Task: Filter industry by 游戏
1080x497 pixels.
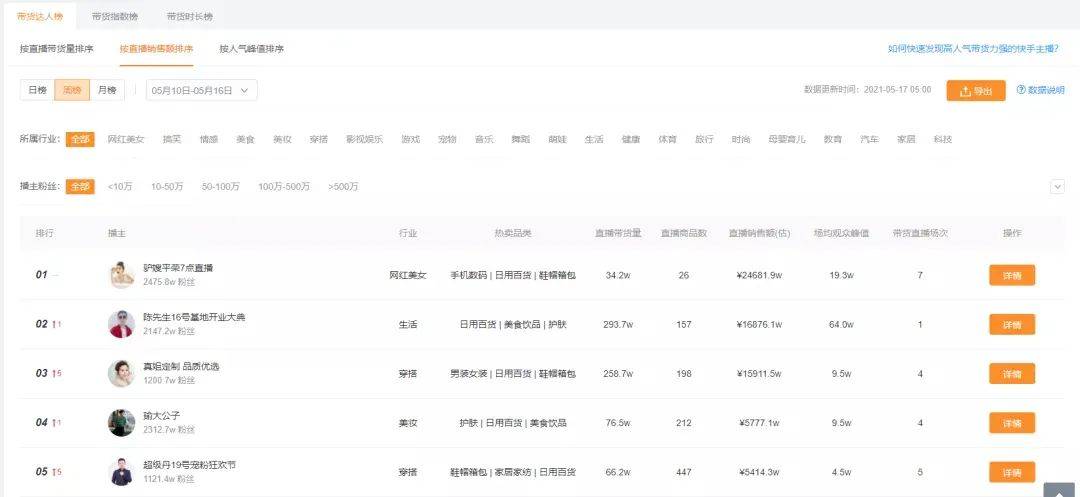Action: click(411, 139)
